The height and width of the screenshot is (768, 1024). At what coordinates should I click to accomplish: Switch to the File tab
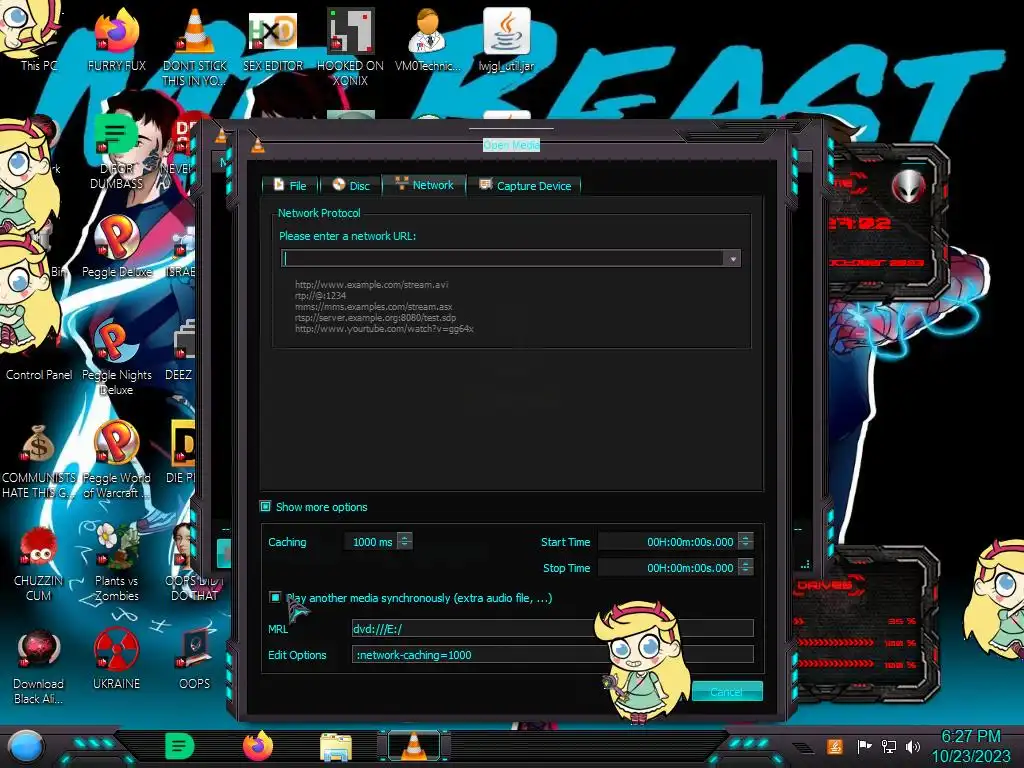click(x=290, y=185)
